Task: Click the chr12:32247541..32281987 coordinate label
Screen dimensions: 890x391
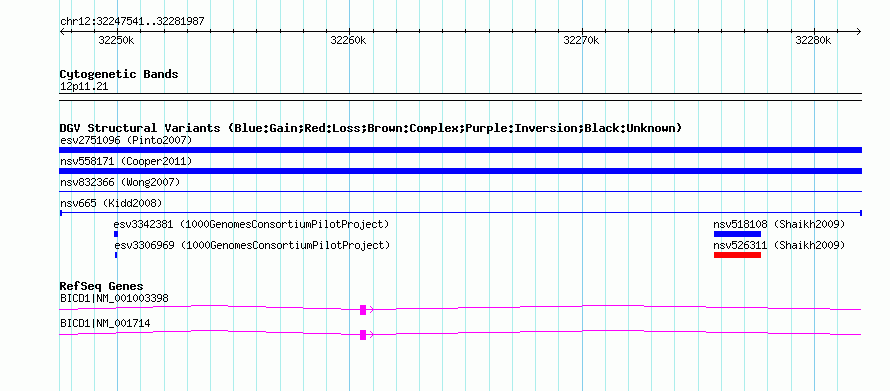Action: [132, 22]
